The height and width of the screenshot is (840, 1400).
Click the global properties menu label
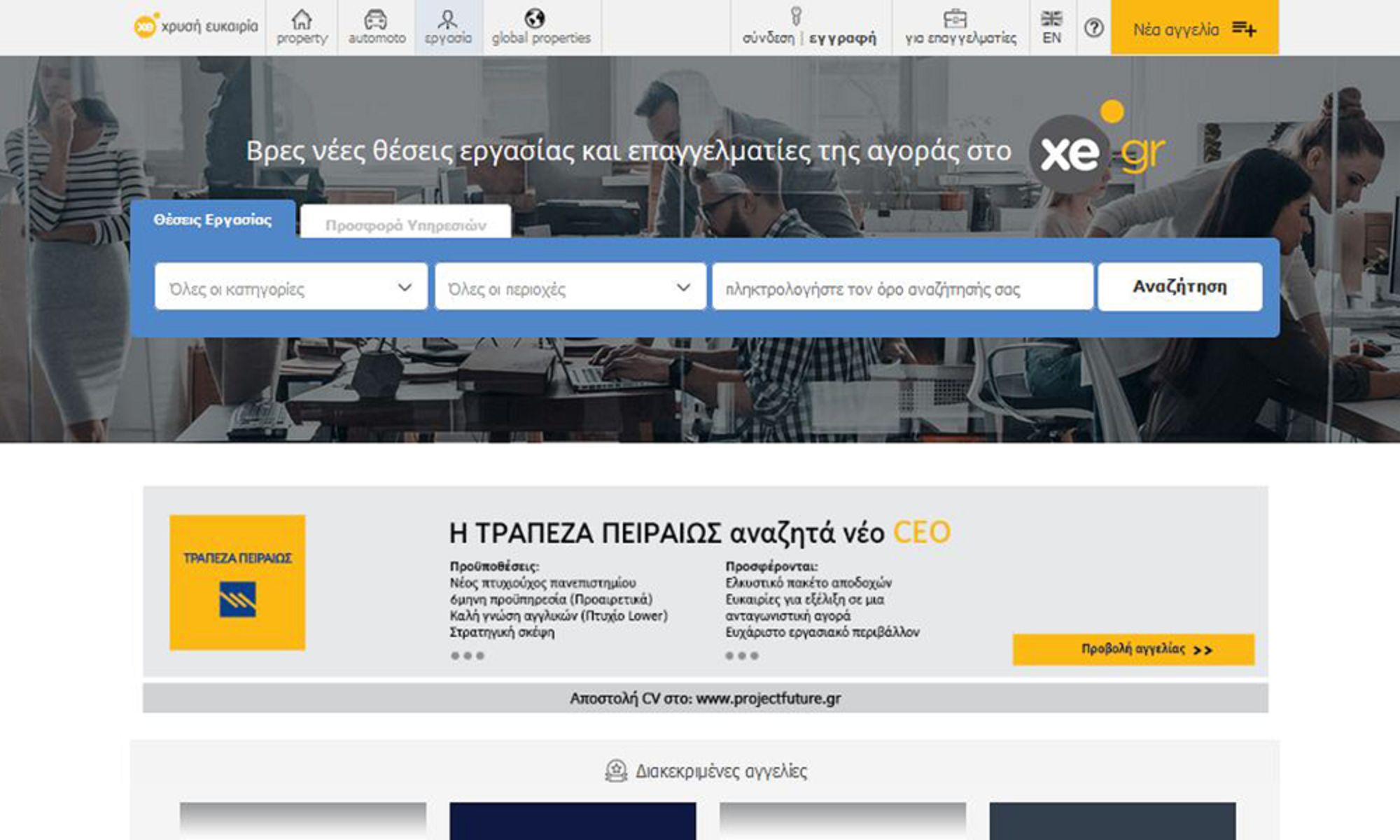click(541, 38)
